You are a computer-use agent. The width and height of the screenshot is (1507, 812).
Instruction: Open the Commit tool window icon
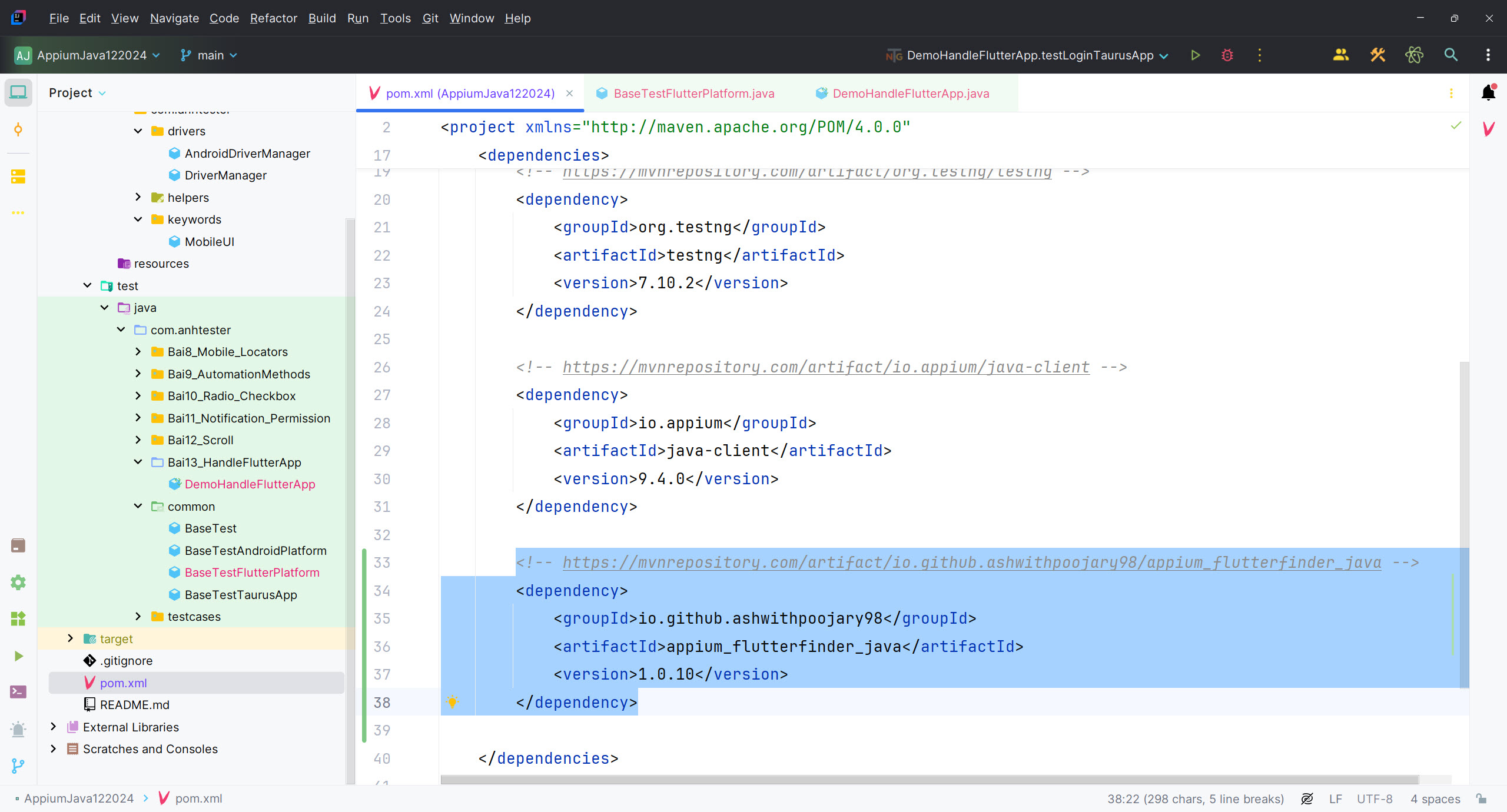tap(18, 129)
